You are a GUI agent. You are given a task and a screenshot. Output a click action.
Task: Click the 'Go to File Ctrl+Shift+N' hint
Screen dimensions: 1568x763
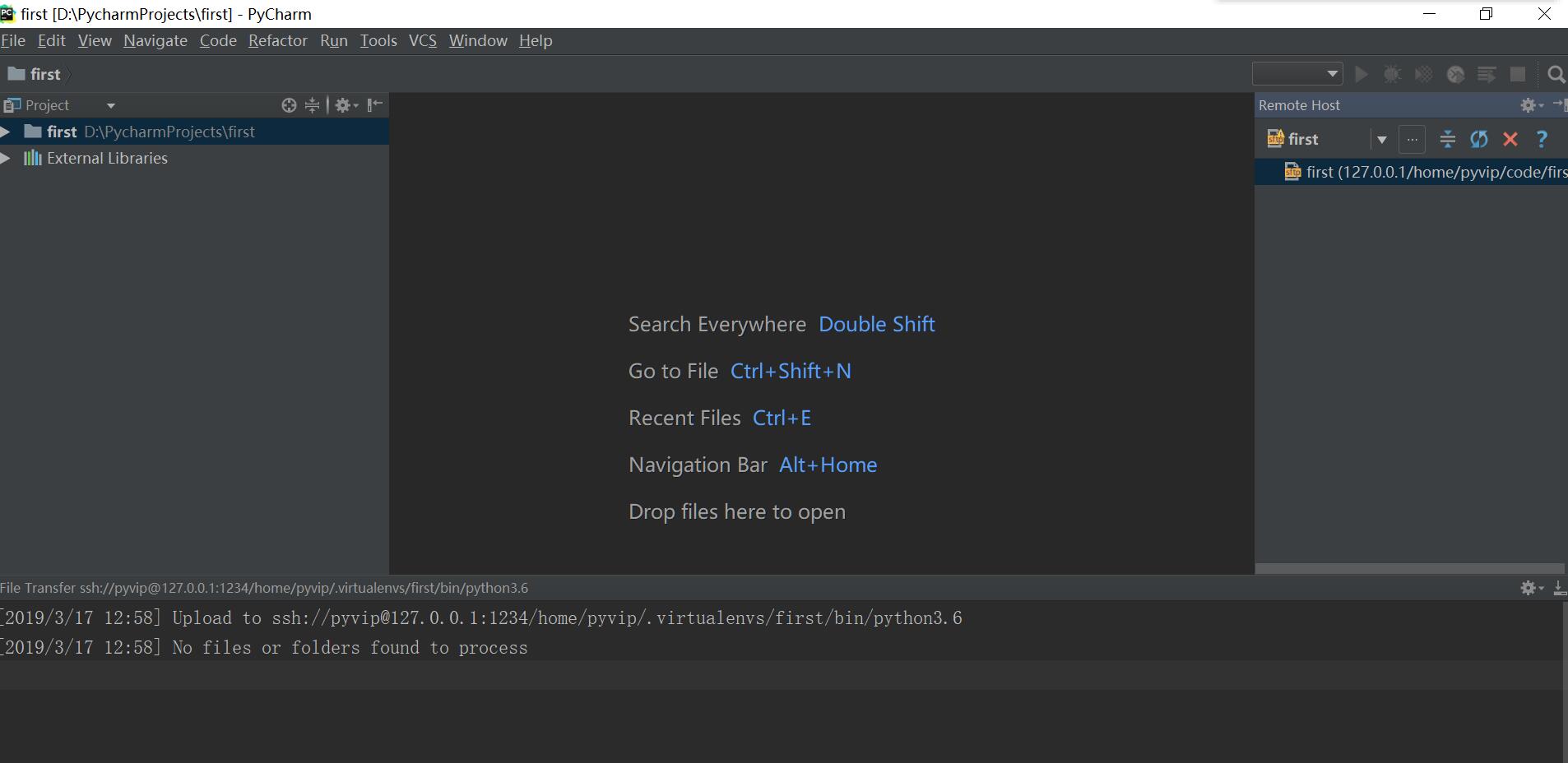(x=740, y=371)
